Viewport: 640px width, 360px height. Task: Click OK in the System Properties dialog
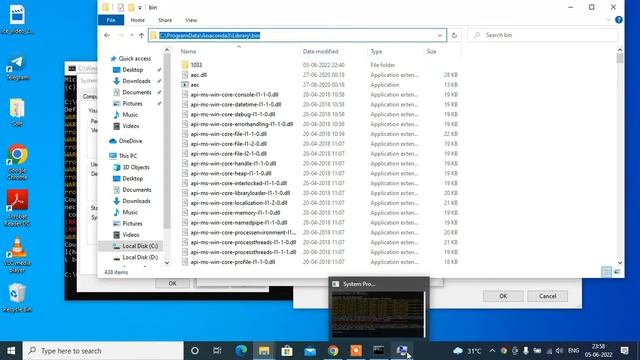tap(172, 283)
